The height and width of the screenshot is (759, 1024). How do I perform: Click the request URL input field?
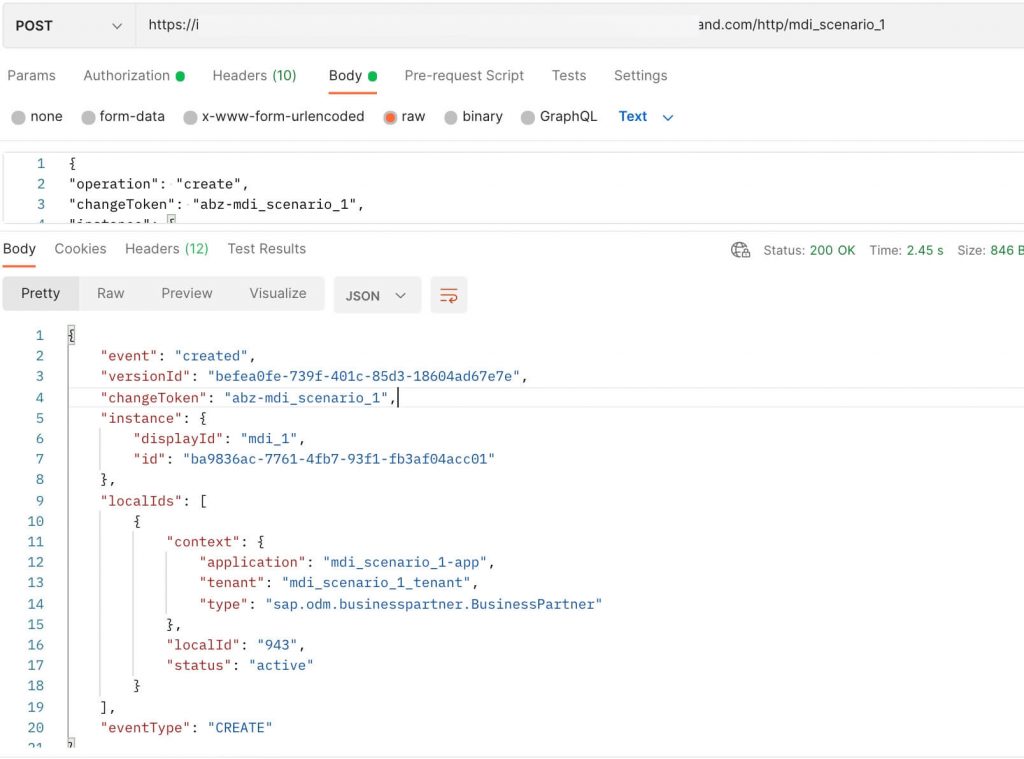579,25
